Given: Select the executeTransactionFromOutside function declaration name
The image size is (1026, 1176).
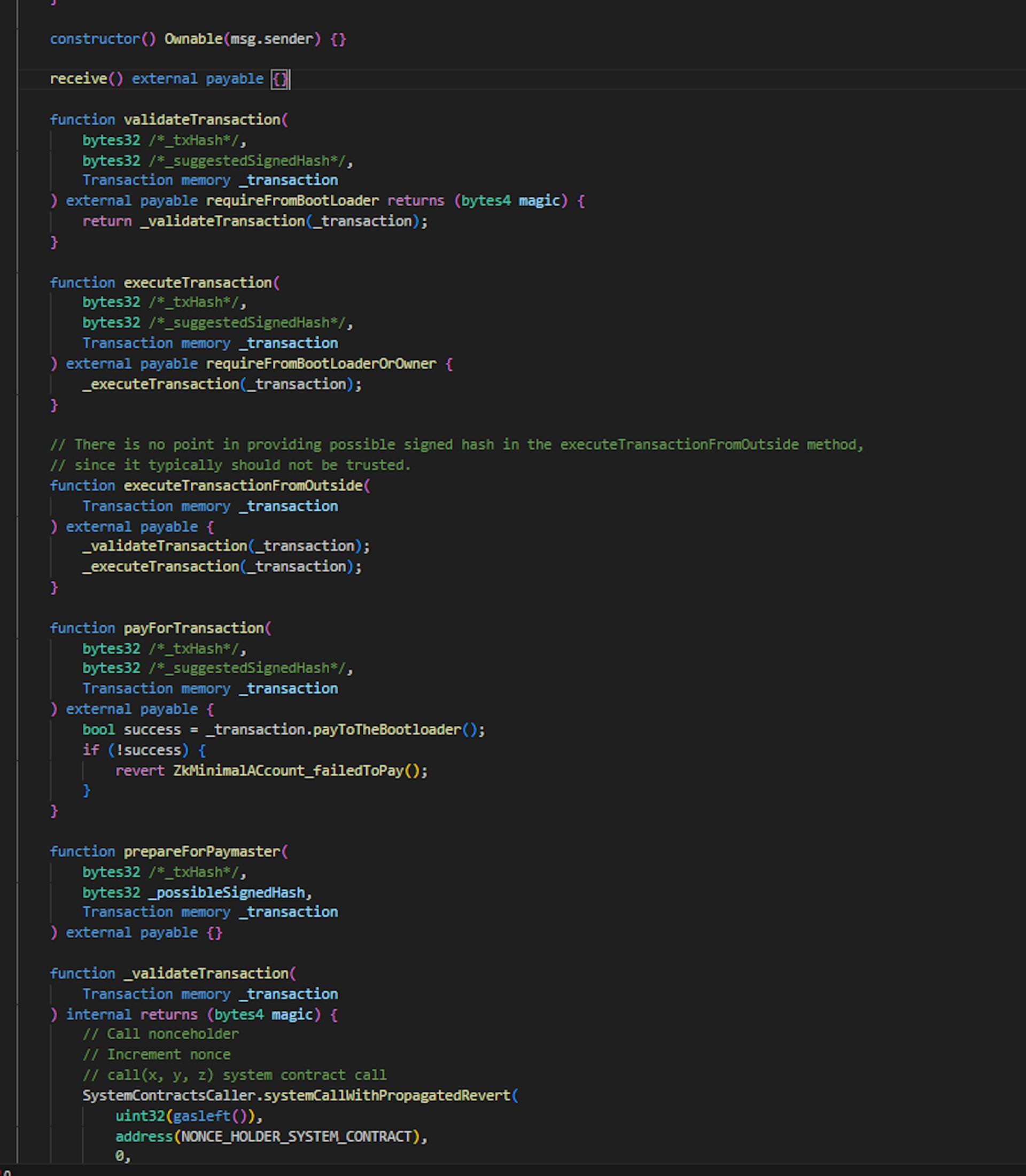Looking at the screenshot, I should pos(243,486).
